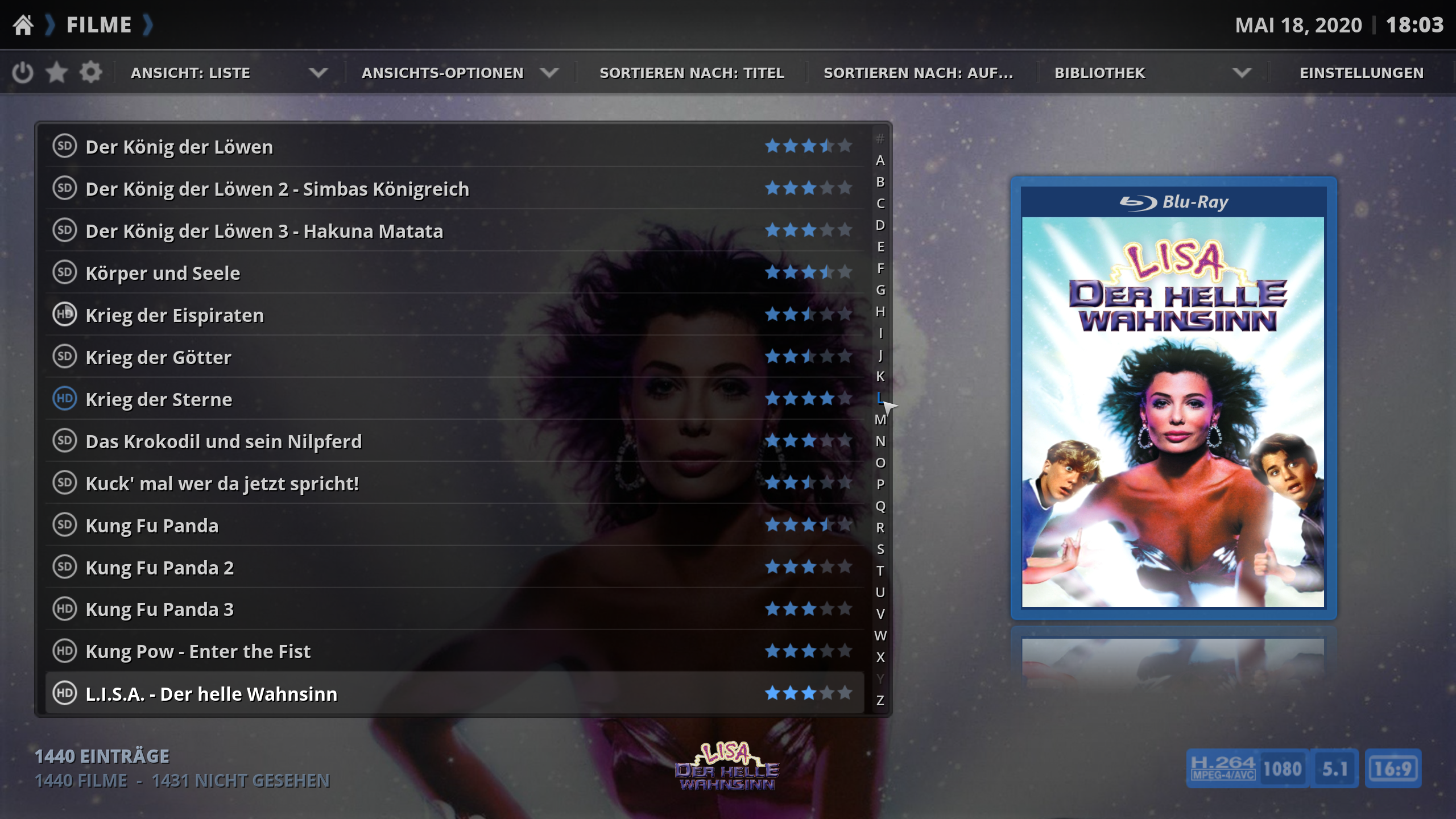1456x819 pixels.
Task: Select L.I.S.A. - Der helle Wahnsinn
Action: pos(455,693)
